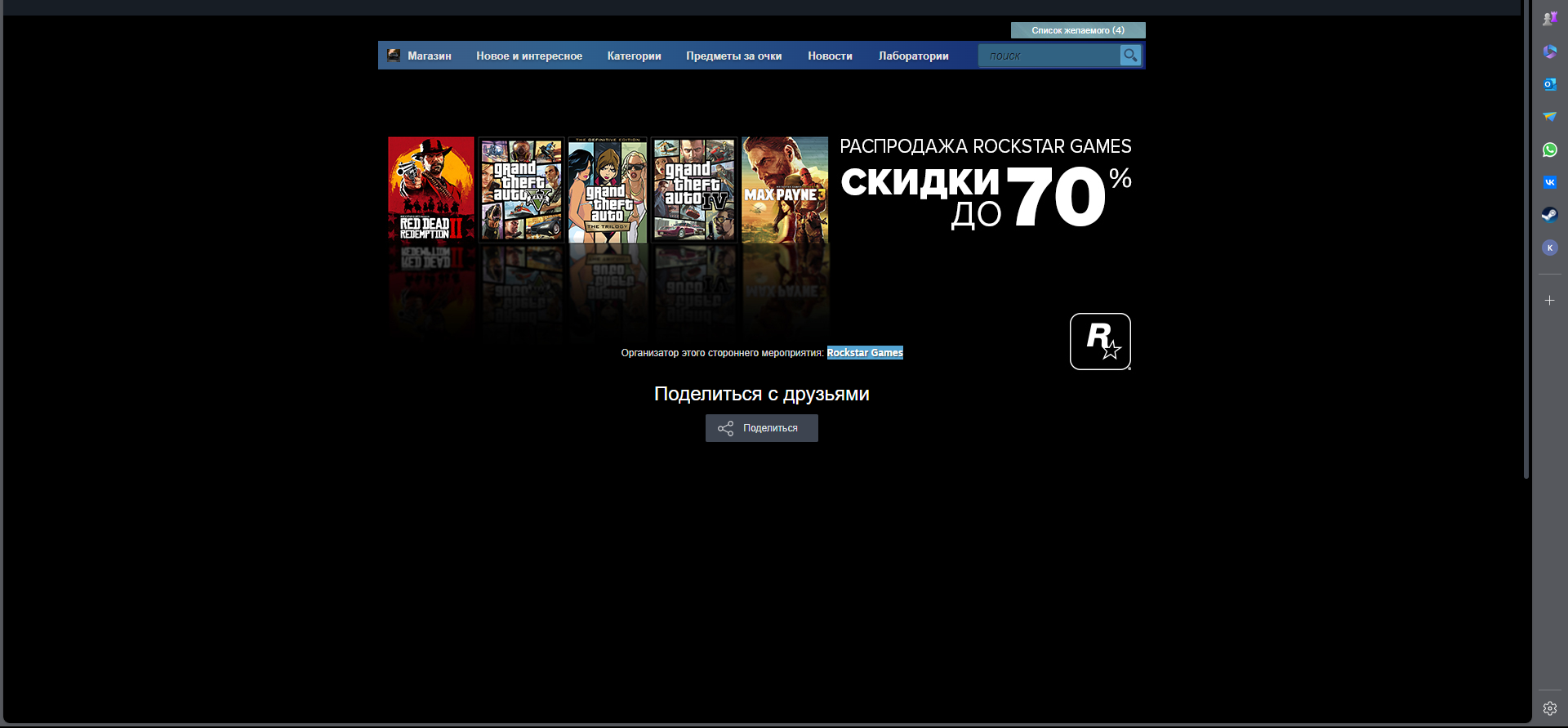Click the Red Dead Redemption II cover
The height and width of the screenshot is (728, 1568).
pyautogui.click(x=431, y=190)
